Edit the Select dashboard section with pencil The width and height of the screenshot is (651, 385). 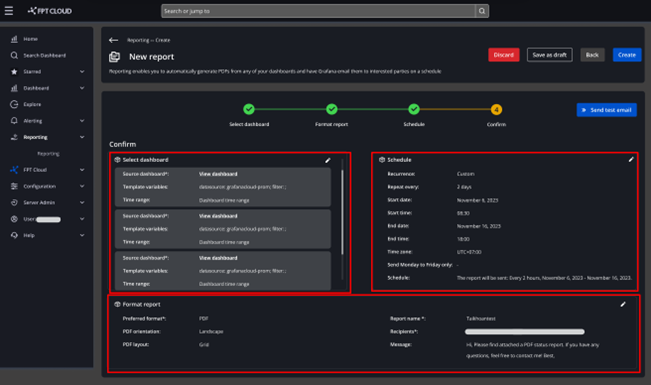[x=328, y=160]
